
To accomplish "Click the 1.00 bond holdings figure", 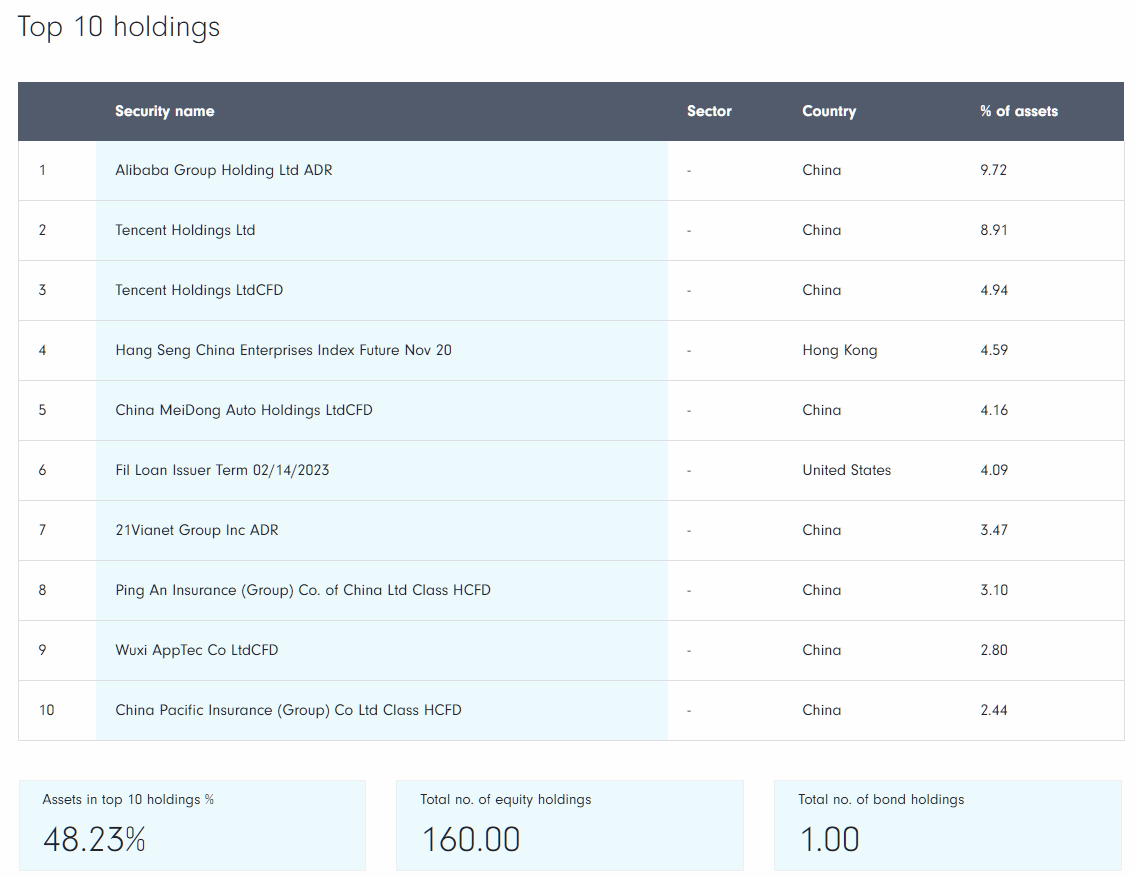I will click(x=830, y=839).
